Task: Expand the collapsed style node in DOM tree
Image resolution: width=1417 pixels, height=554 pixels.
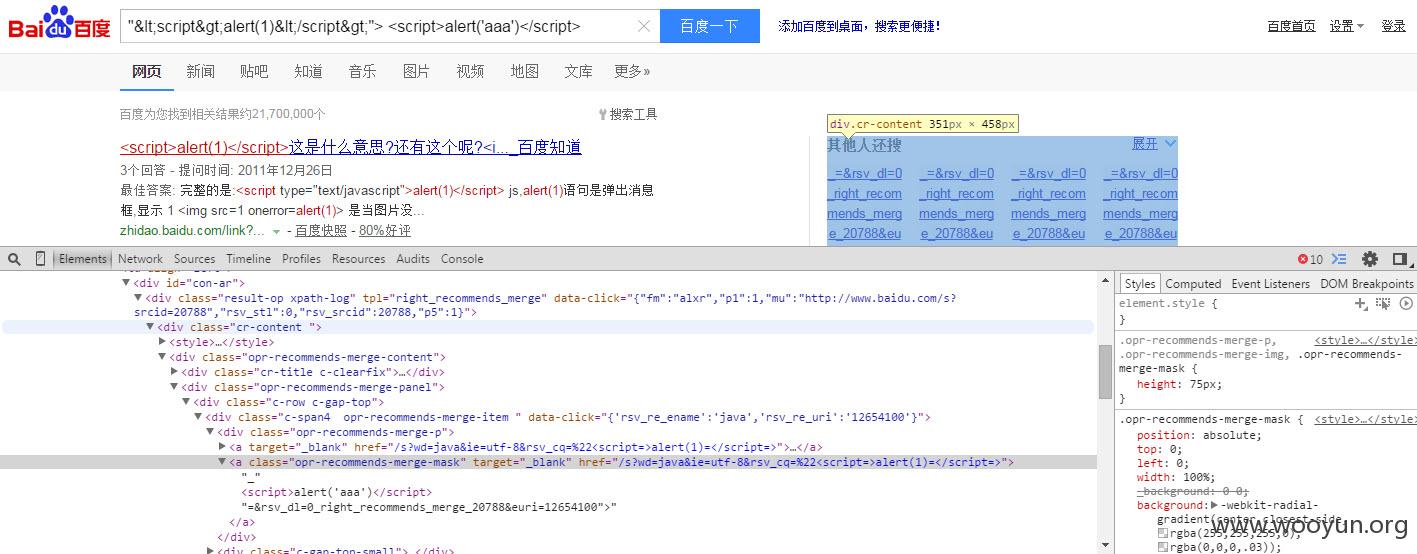Action: coord(163,342)
